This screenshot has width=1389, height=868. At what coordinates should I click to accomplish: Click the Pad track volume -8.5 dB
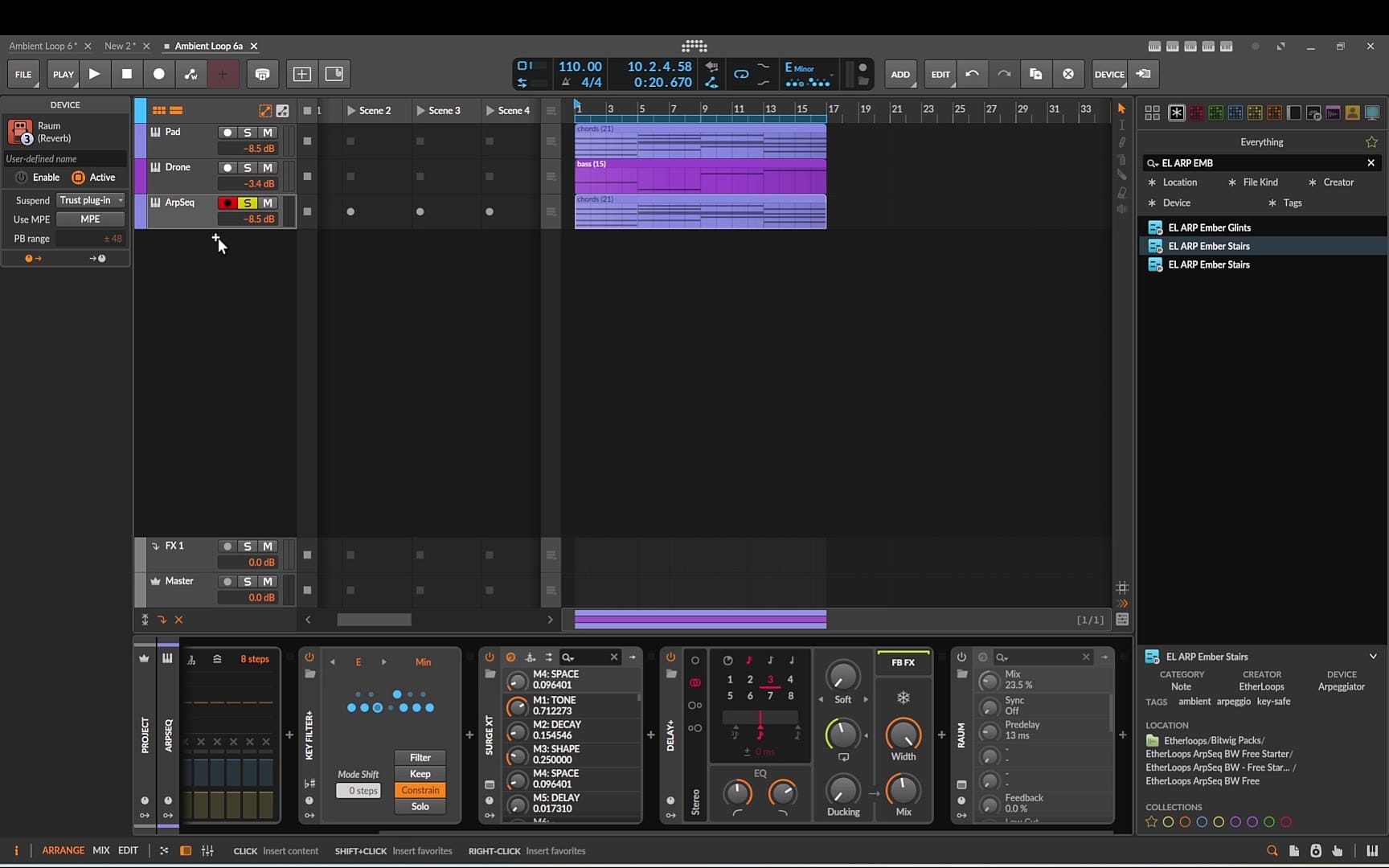click(x=248, y=149)
